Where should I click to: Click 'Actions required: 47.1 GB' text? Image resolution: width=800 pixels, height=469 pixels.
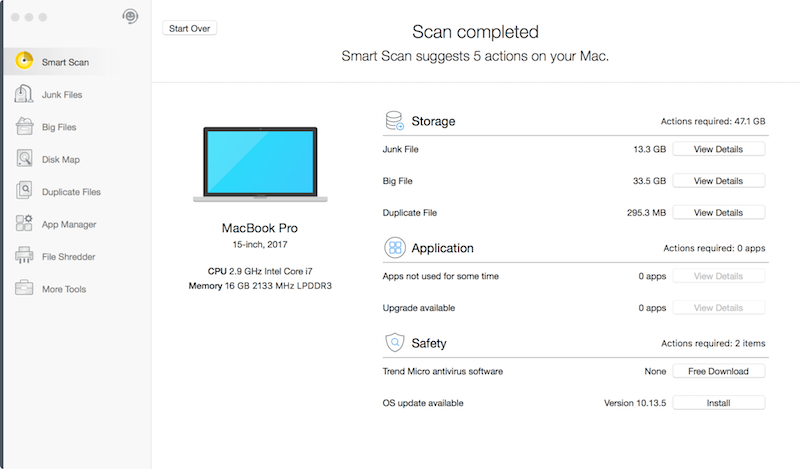click(x=713, y=121)
